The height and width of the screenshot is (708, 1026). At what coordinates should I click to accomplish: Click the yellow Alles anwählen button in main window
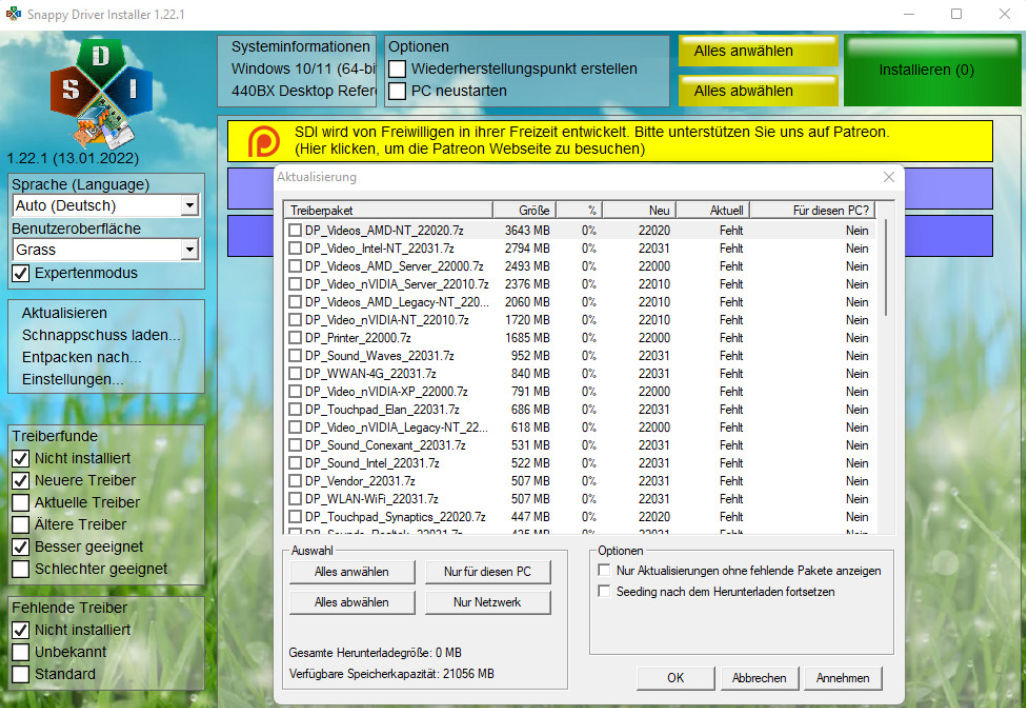tap(758, 51)
